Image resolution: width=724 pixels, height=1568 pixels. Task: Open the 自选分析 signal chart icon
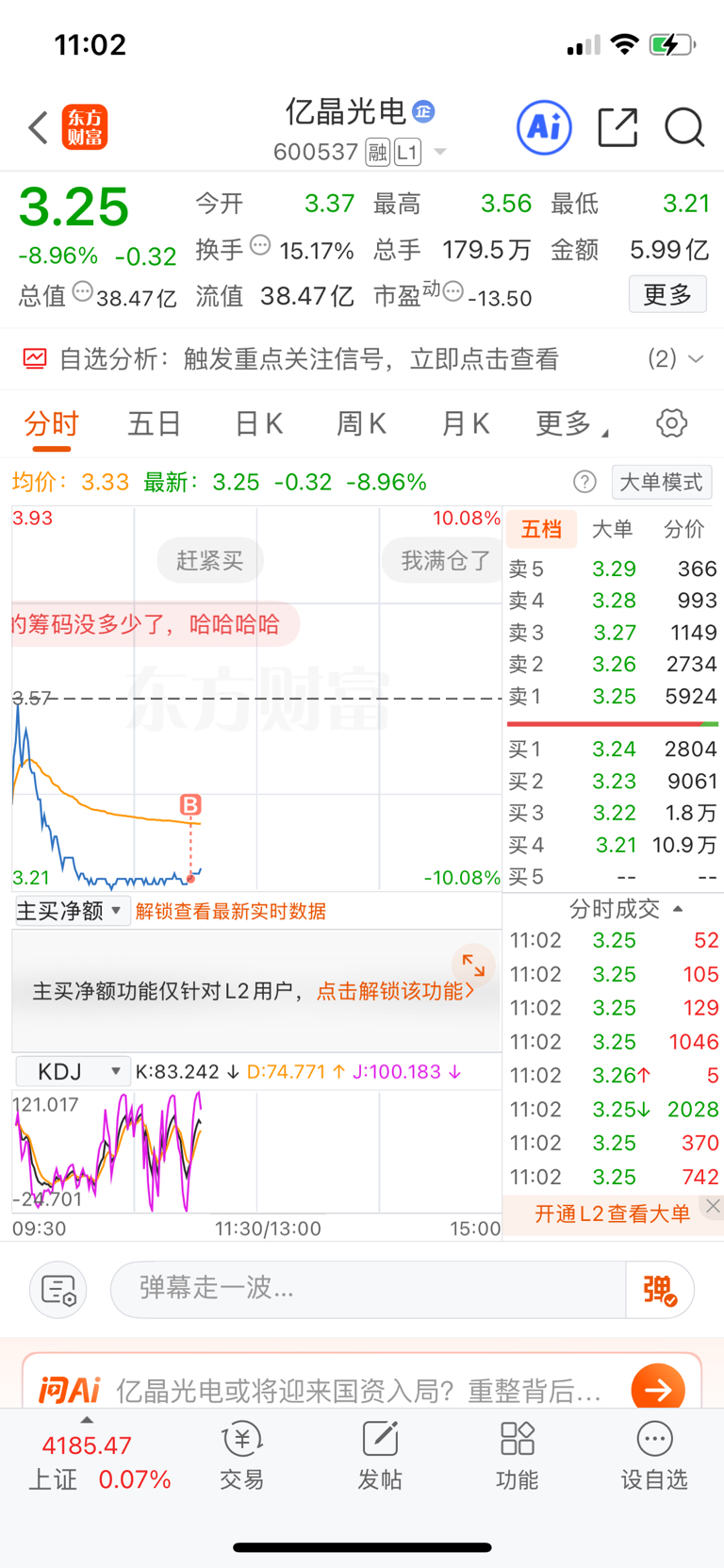(35, 358)
